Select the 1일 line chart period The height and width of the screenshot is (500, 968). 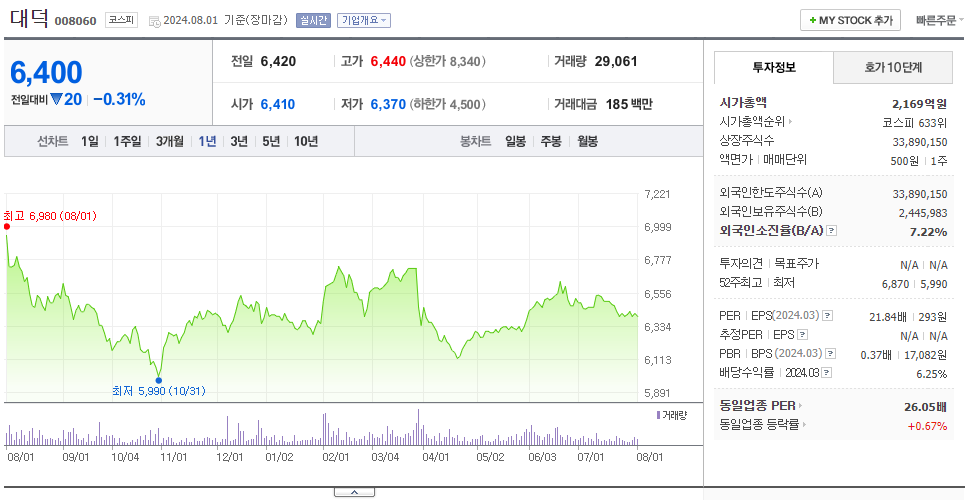(90, 141)
